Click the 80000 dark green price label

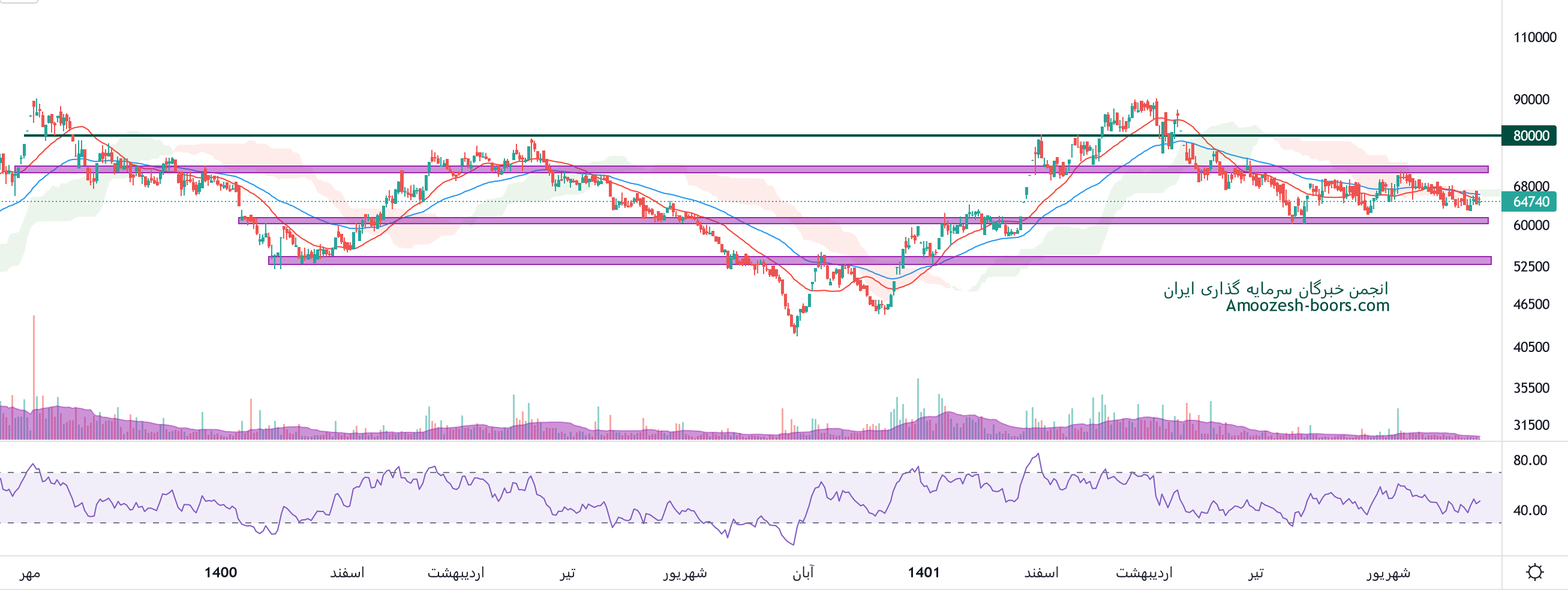tap(1530, 136)
